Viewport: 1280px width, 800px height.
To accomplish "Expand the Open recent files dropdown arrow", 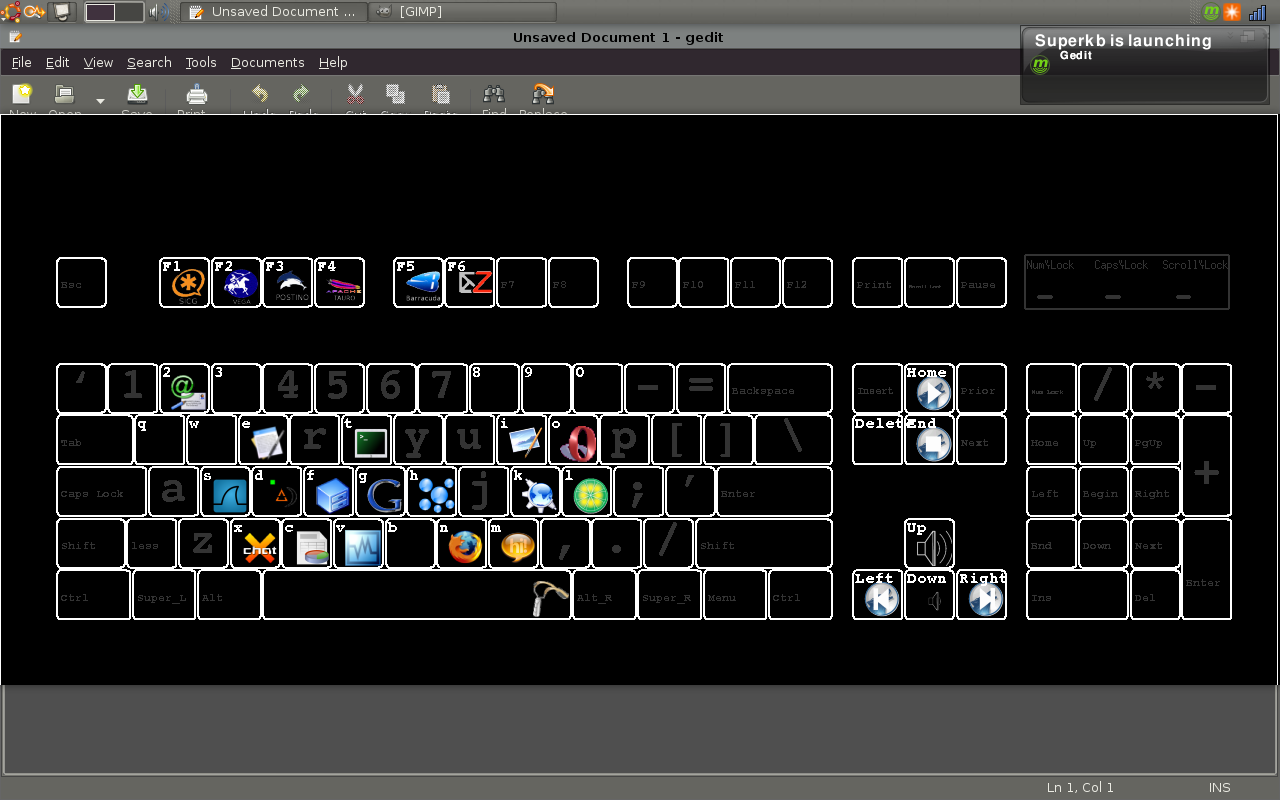I will (100, 100).
